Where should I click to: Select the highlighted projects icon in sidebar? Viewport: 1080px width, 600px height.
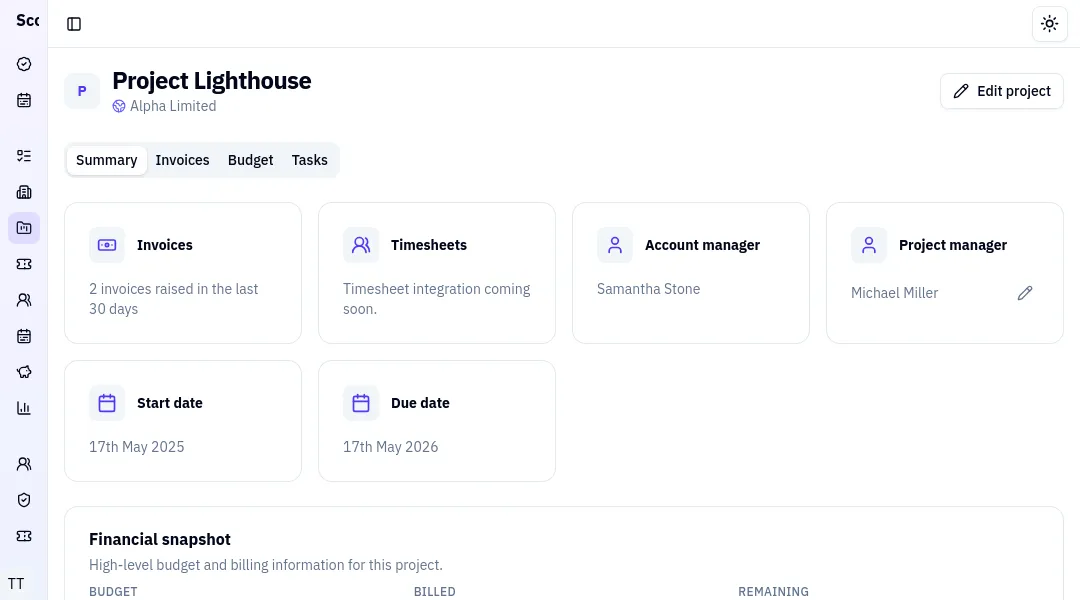pos(24,228)
